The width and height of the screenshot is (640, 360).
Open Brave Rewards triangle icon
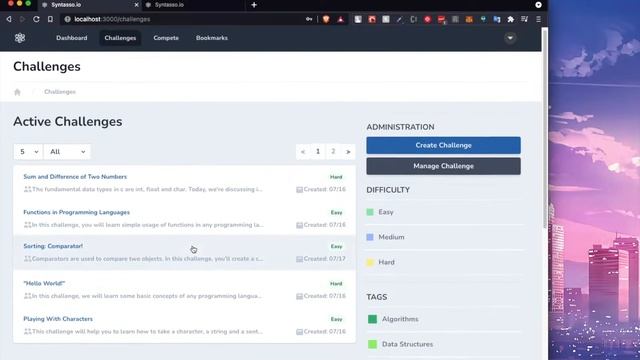(340, 19)
